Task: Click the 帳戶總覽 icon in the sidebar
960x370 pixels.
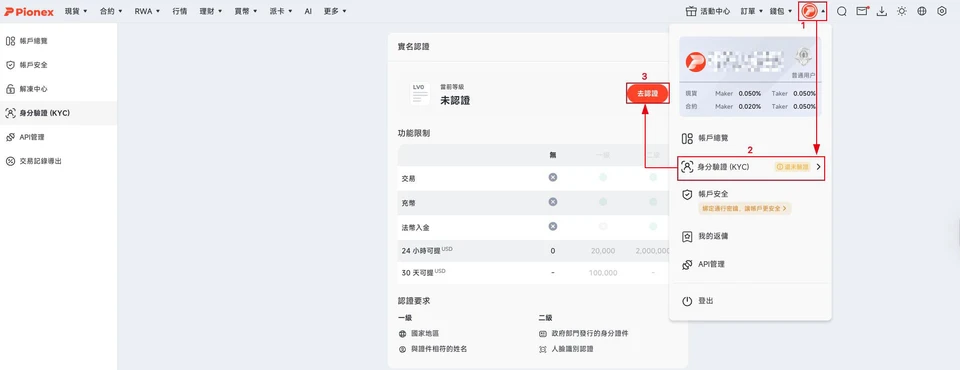Action: click(10, 41)
